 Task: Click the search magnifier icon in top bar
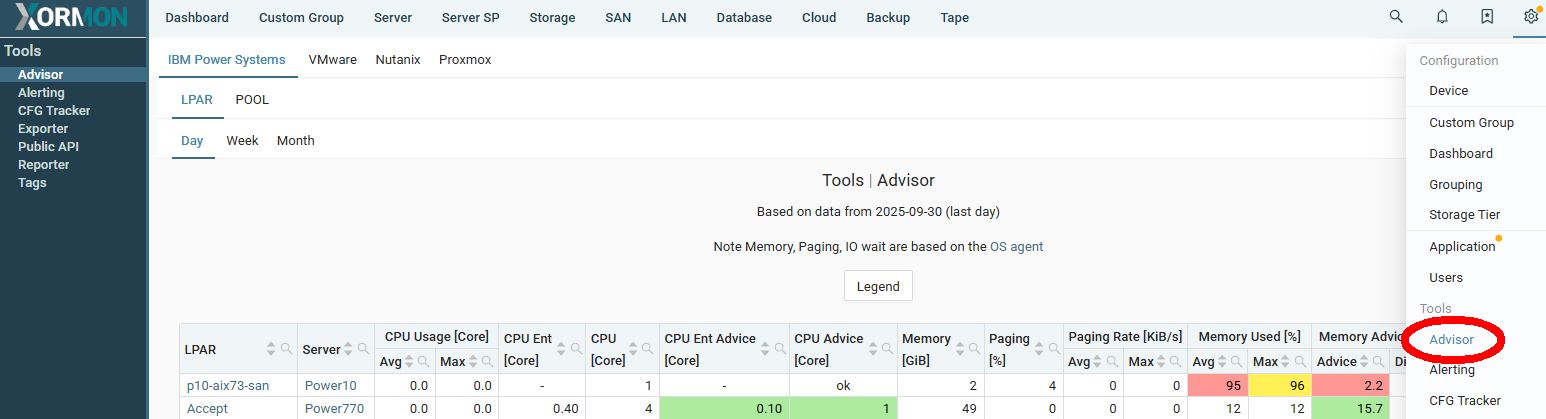click(1396, 17)
